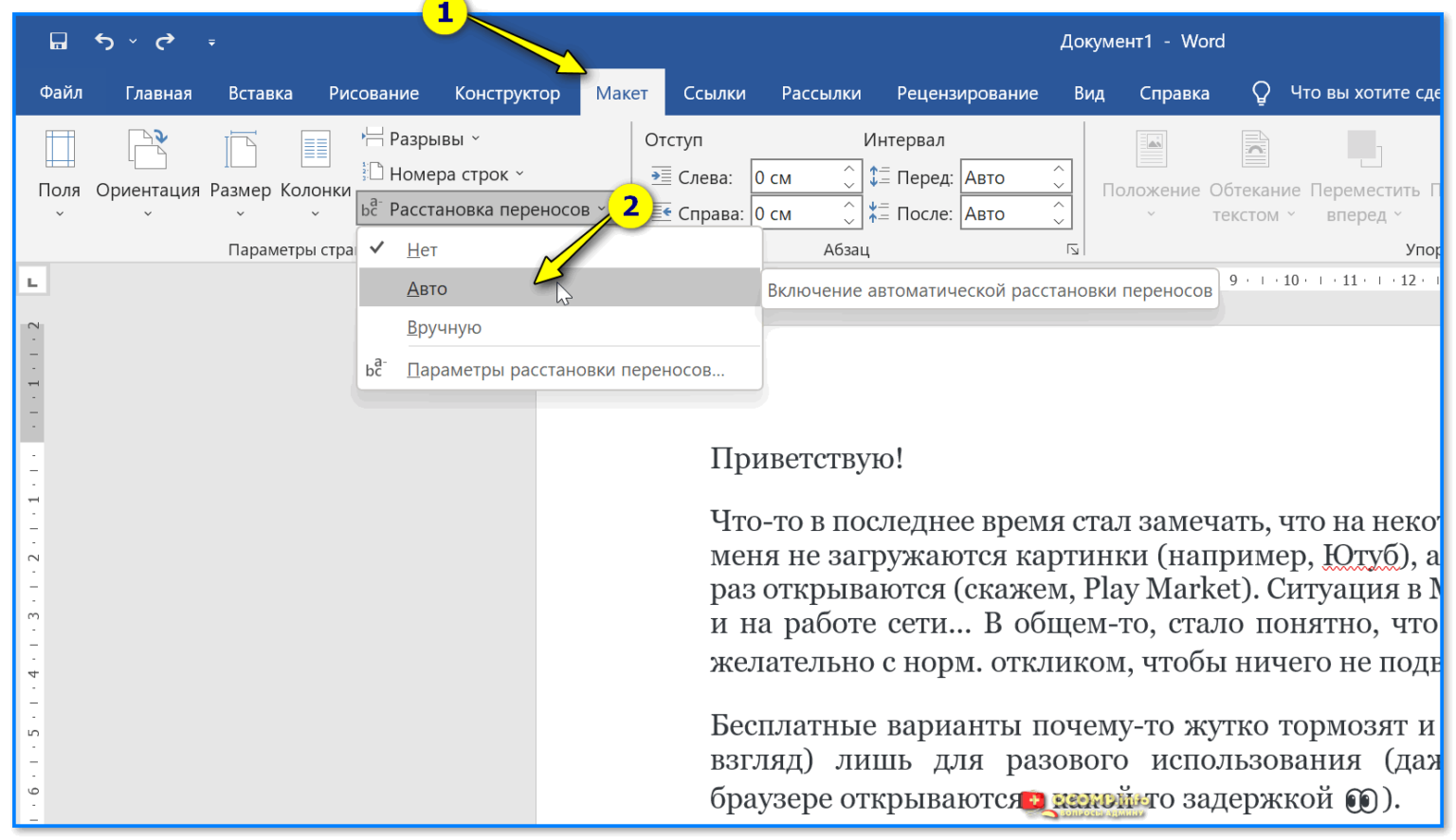Increase the Справа indent with up arrow
This screenshot has width=1456, height=840.
(x=849, y=205)
